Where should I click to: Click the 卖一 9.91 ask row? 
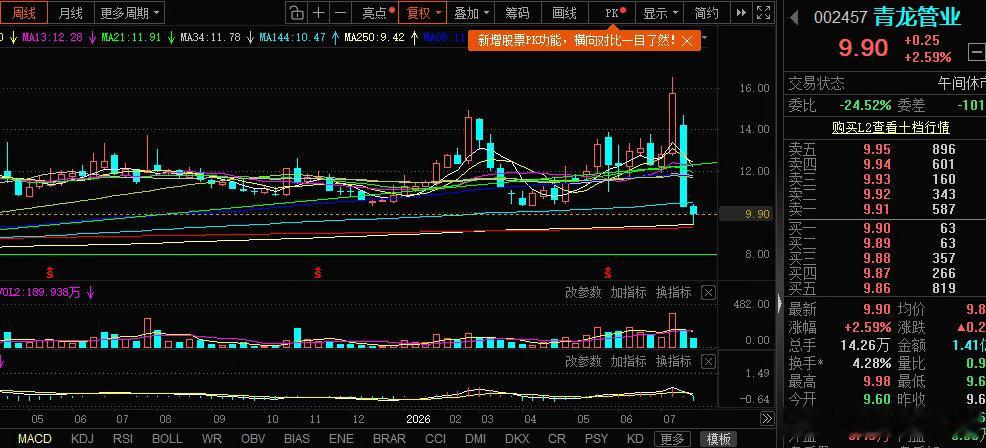tap(885, 209)
